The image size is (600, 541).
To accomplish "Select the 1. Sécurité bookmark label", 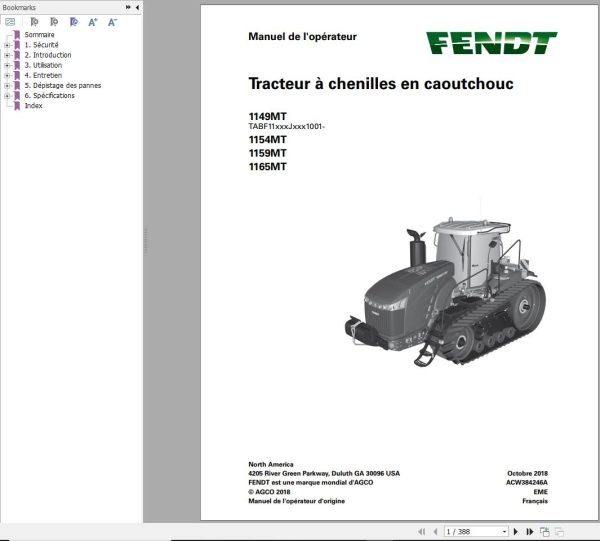I will click(x=41, y=45).
